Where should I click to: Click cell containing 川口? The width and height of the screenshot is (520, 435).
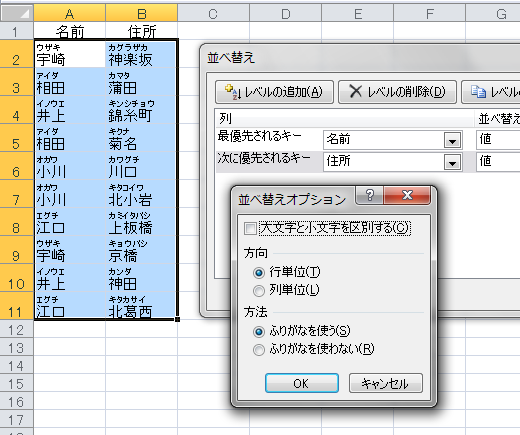(x=141, y=166)
